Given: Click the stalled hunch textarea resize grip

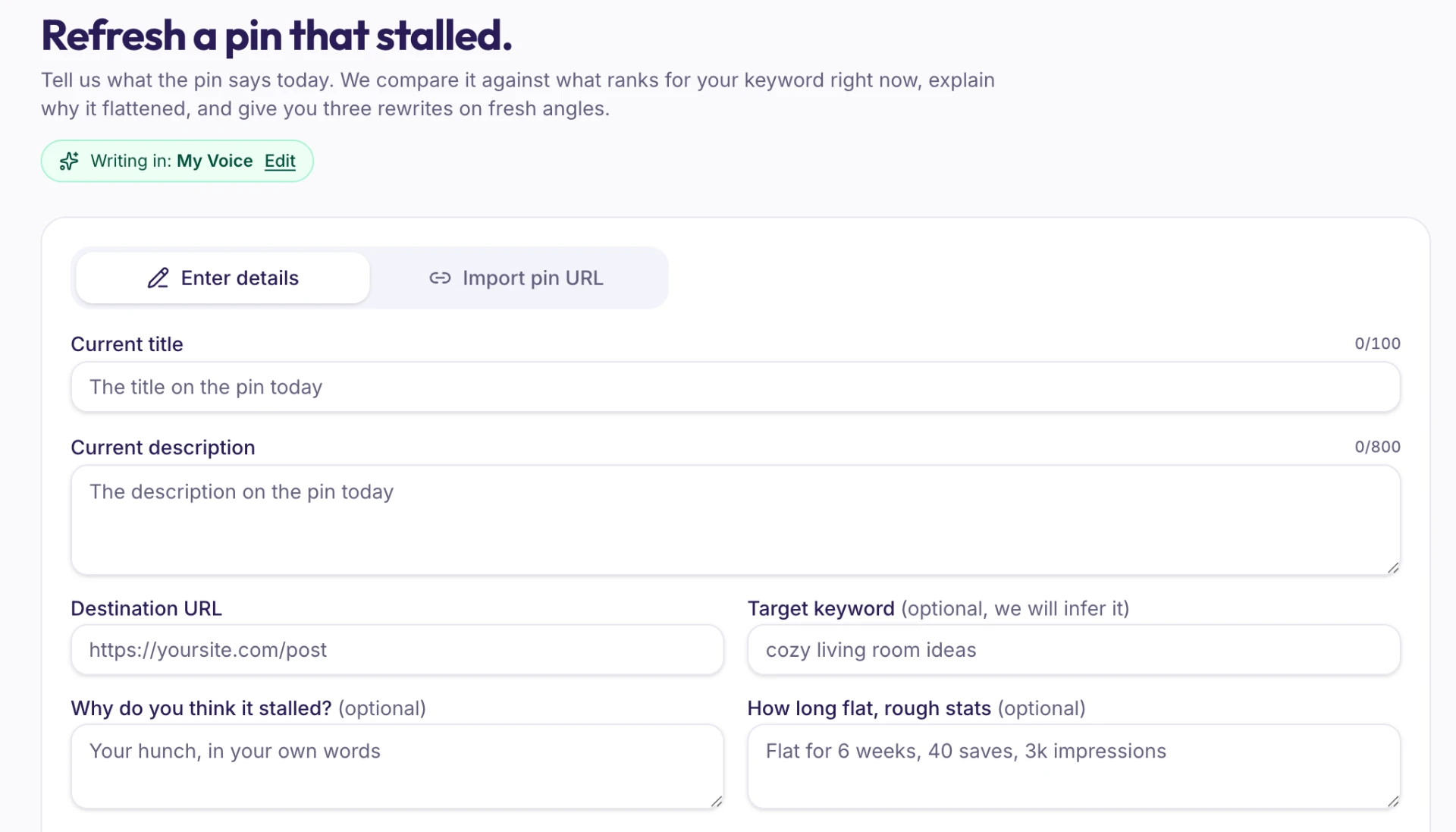Looking at the screenshot, I should [717, 802].
